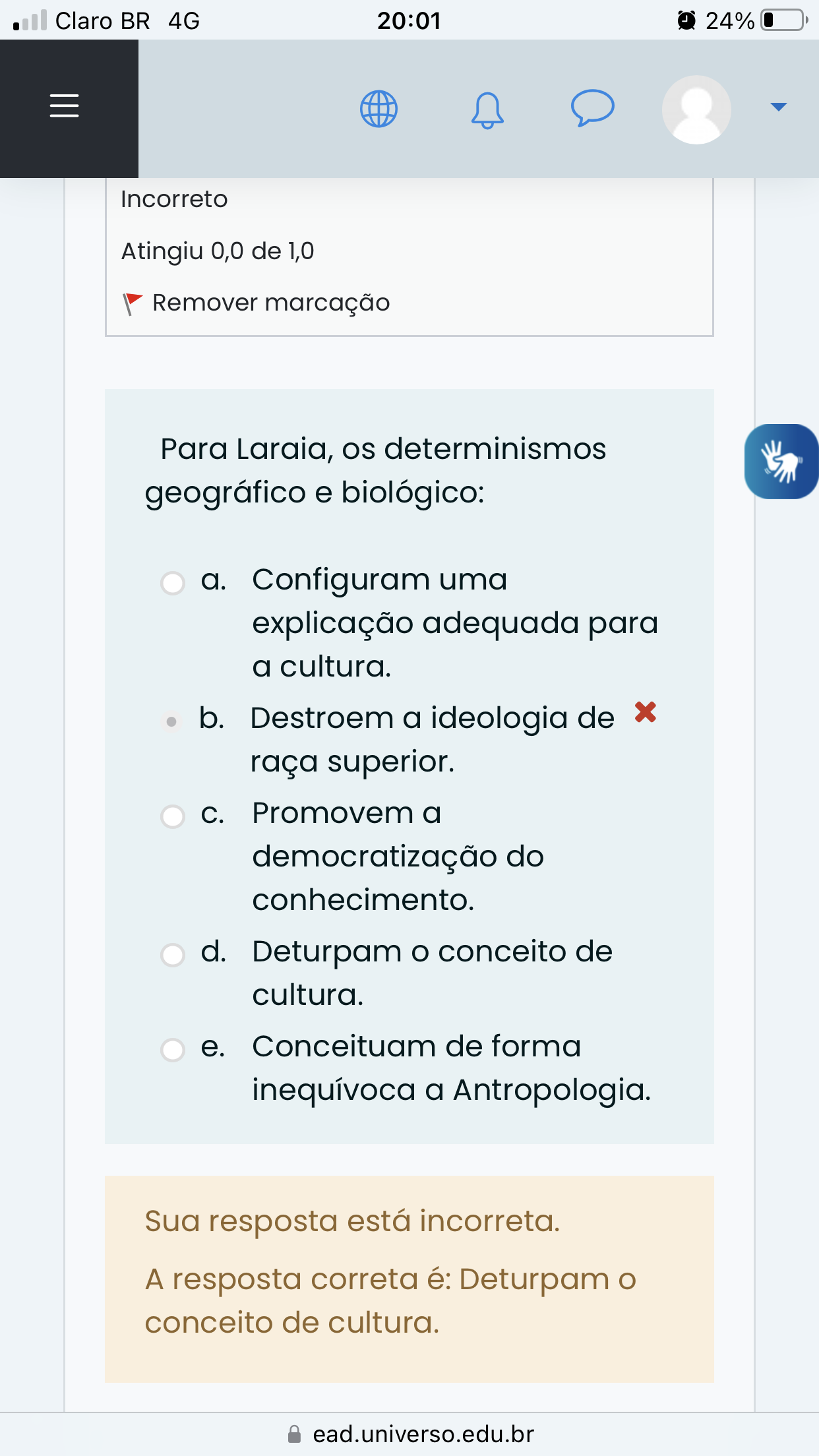Viewport: 819px width, 1456px height.
Task: Click the red flag icon
Action: coord(133,303)
